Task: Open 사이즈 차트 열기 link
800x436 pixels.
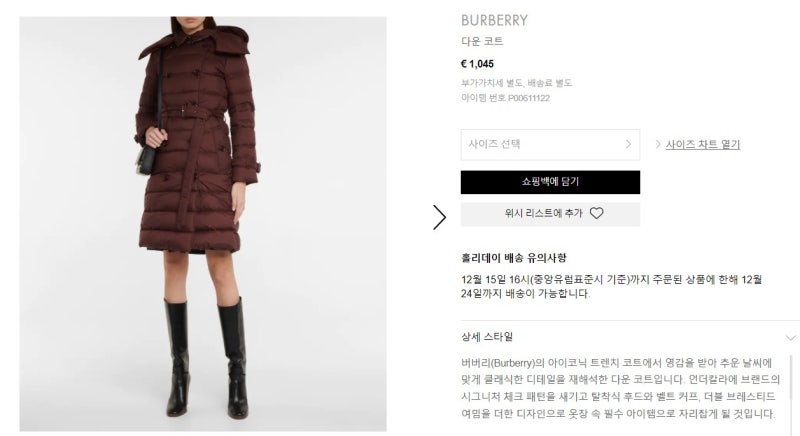Action: tap(703, 144)
